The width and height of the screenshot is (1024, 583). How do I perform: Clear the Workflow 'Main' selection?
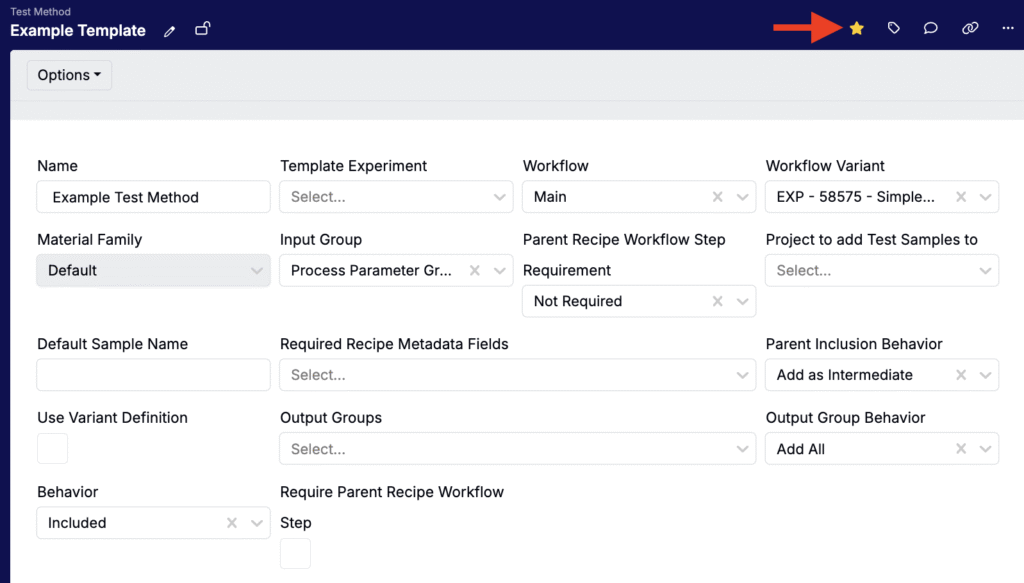click(x=717, y=197)
